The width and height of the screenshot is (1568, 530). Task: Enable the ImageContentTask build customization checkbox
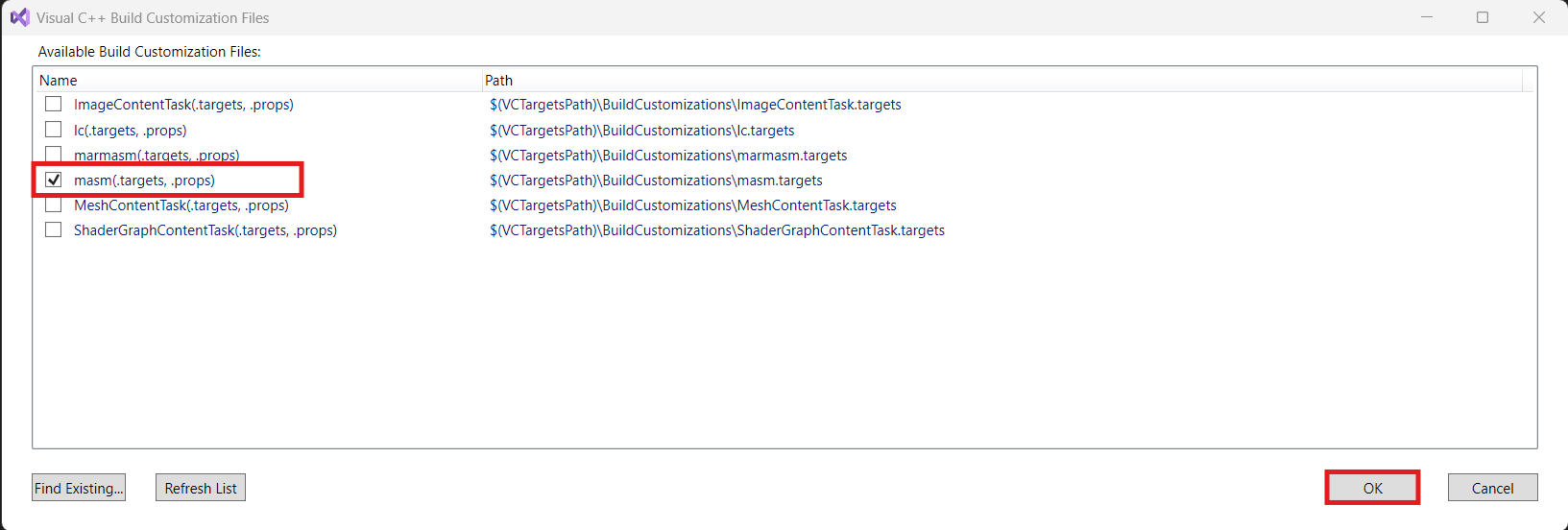54,104
